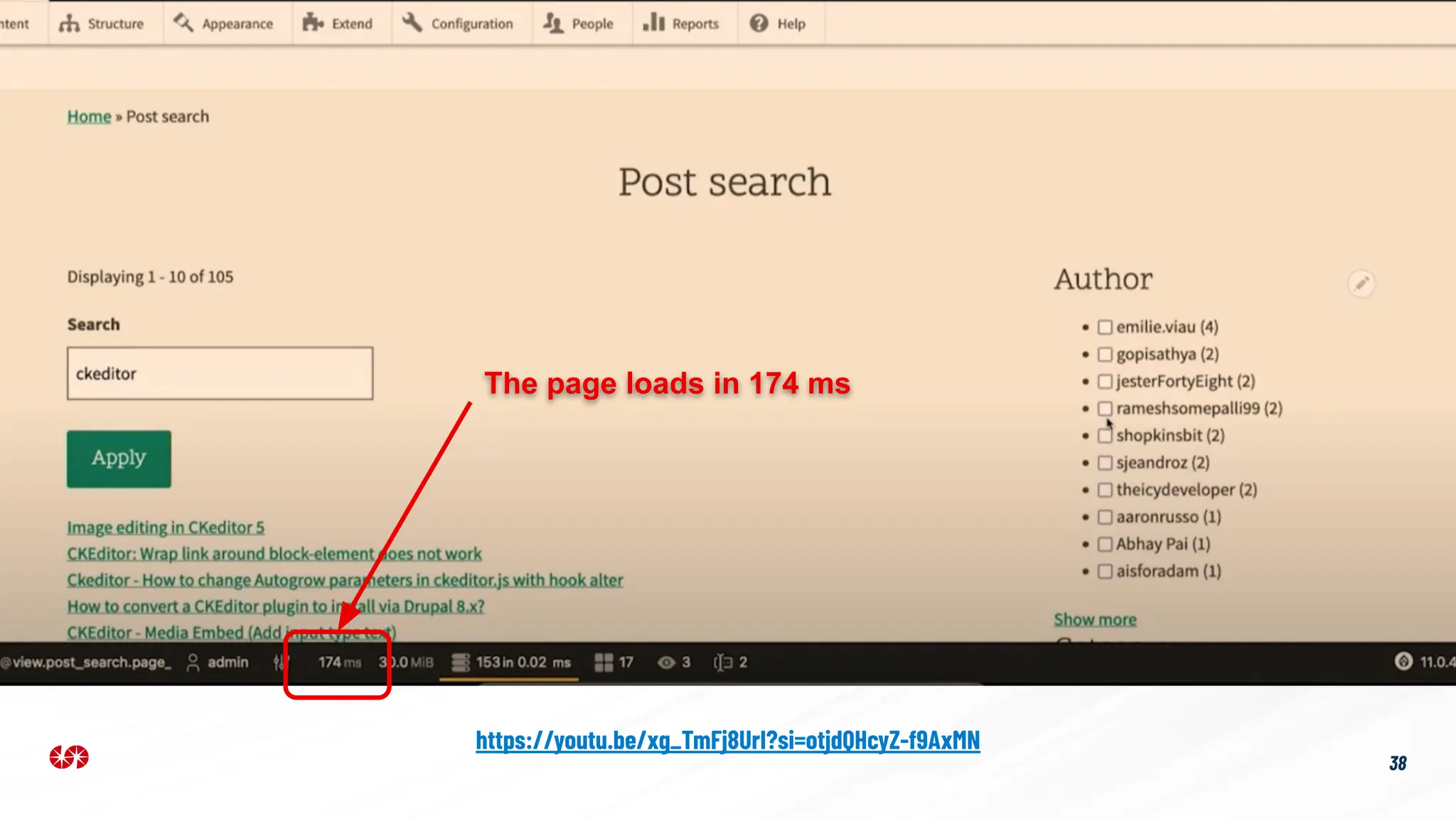Click the Configuration wrench icon

[412, 23]
